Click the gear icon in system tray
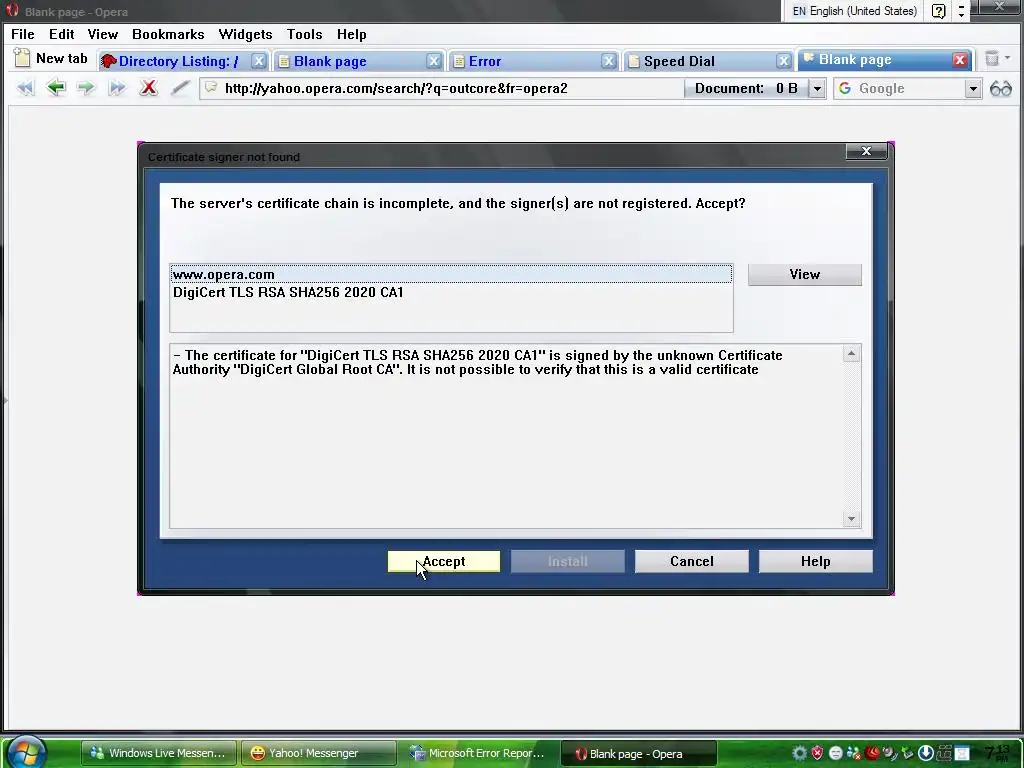Image resolution: width=1024 pixels, height=768 pixels. click(799, 753)
